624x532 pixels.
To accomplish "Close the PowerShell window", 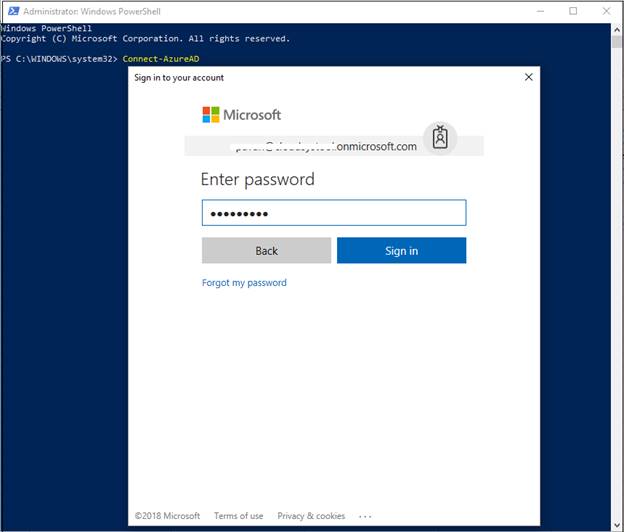I will tap(606, 11).
